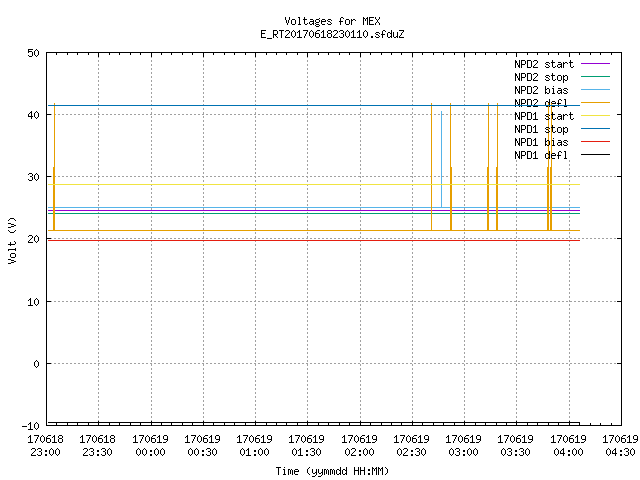
Task: Click the x-axis tick '170619 01:00'
Action: pyautogui.click(x=254, y=446)
